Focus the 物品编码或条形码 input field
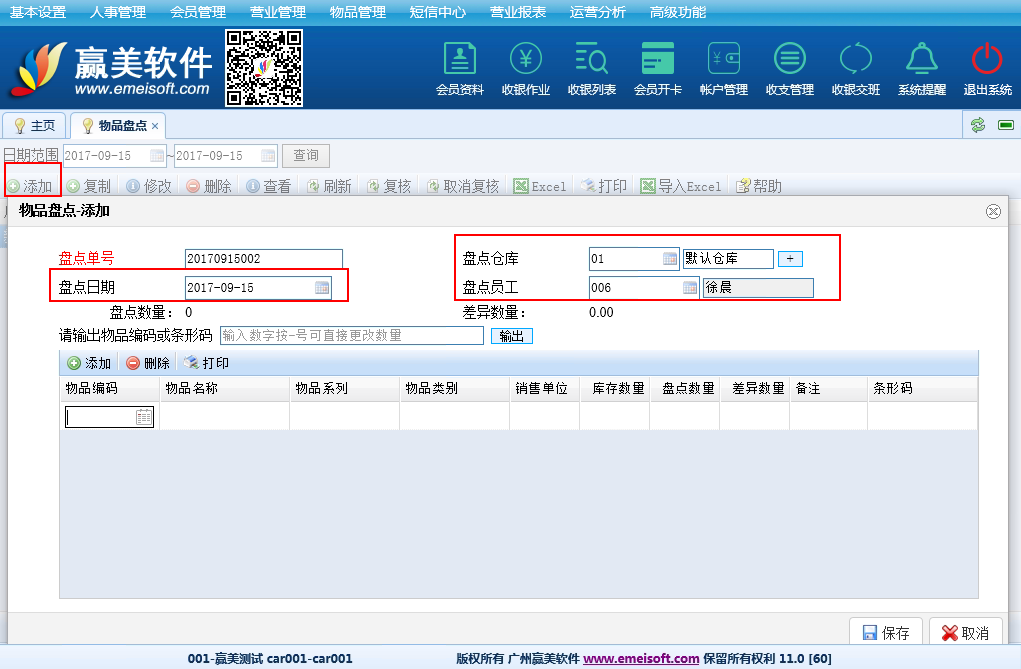This screenshot has width=1021, height=669. [x=350, y=336]
